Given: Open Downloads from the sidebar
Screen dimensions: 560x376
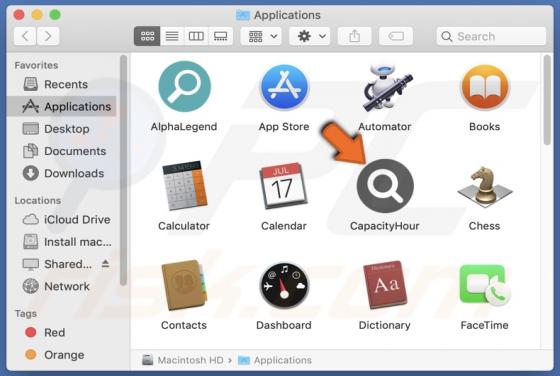Looking at the screenshot, I should coord(61,173).
